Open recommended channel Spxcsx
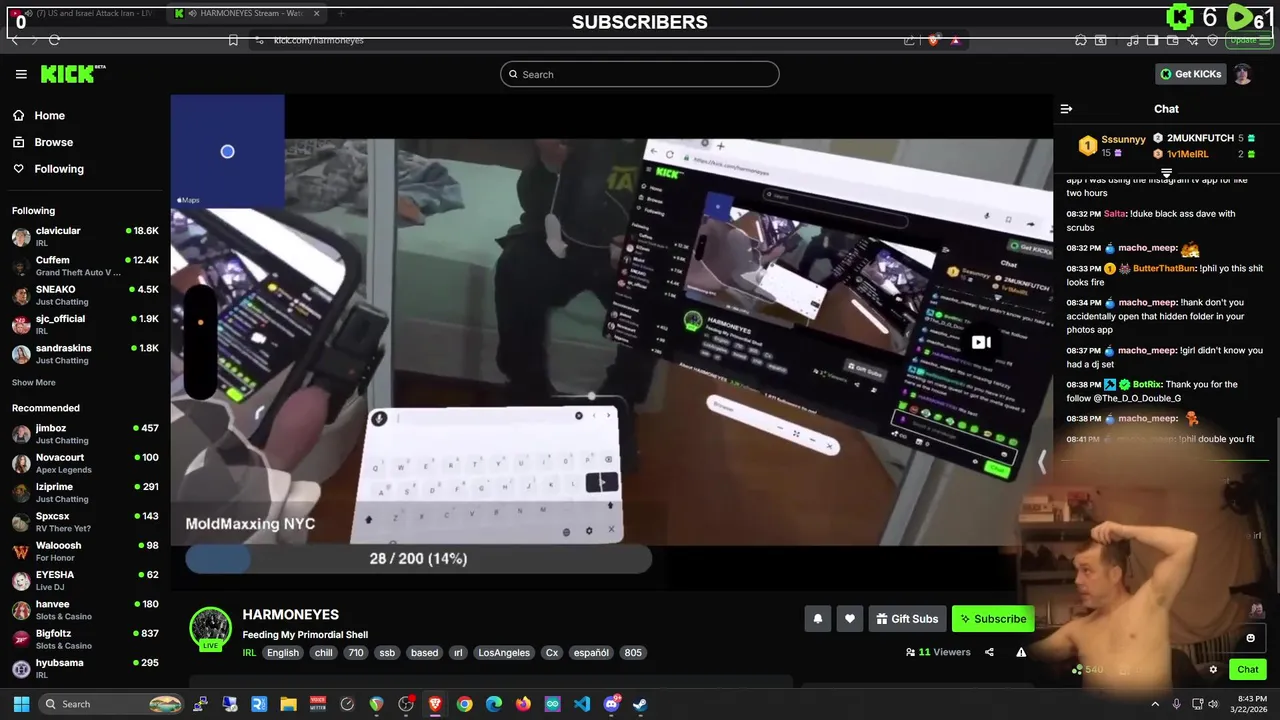The width and height of the screenshot is (1280, 720). [85, 522]
